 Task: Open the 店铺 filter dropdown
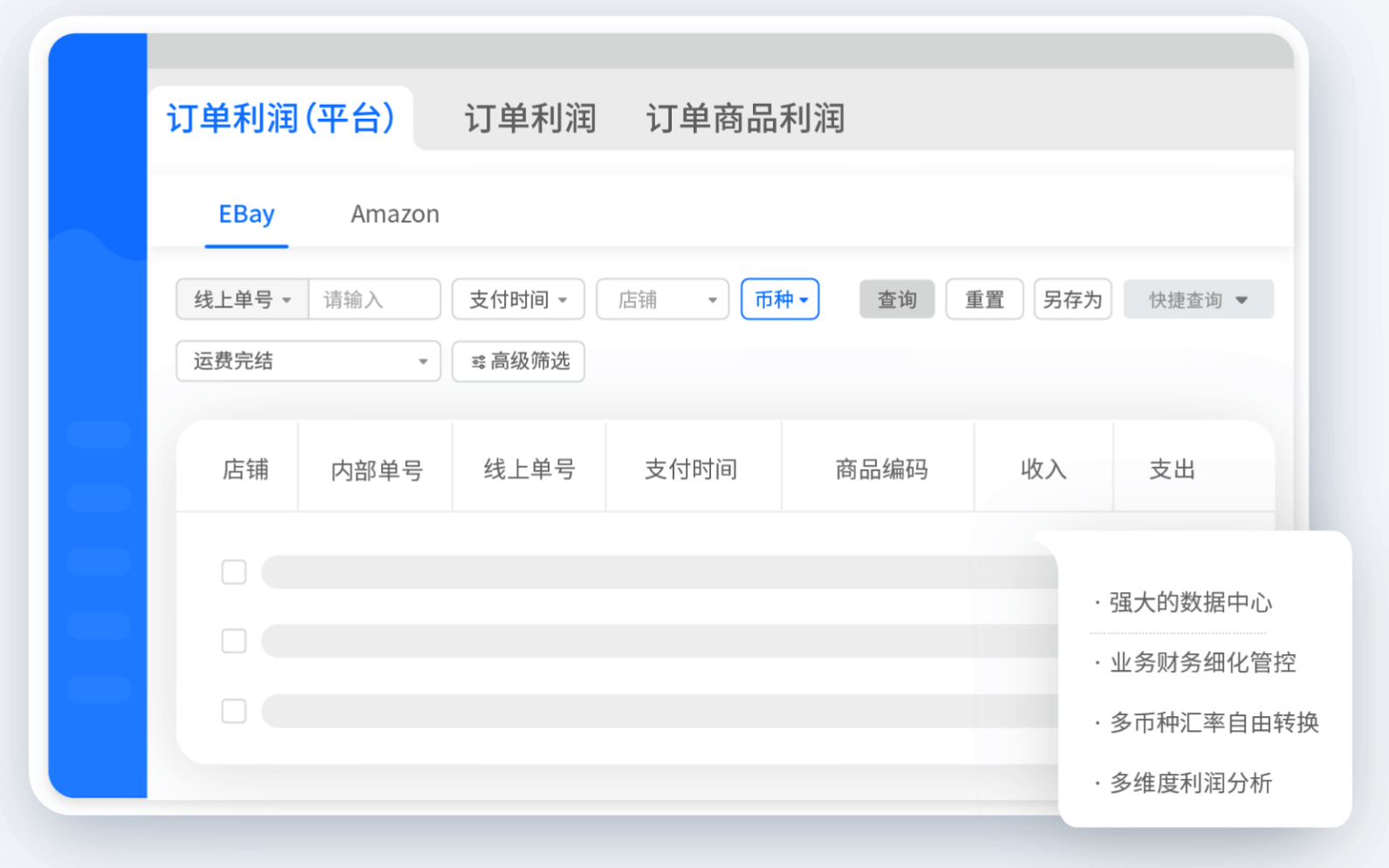(x=662, y=300)
